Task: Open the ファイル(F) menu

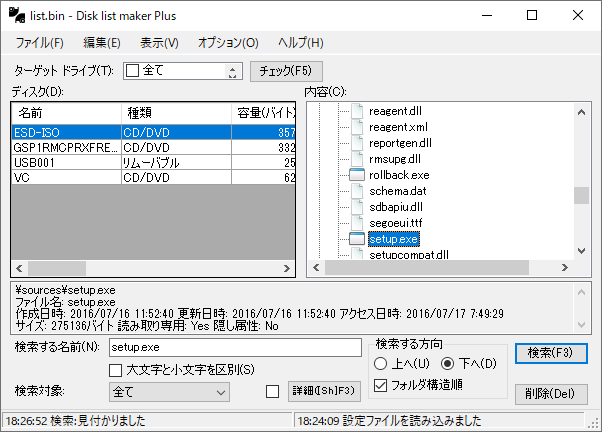Action: click(40, 42)
